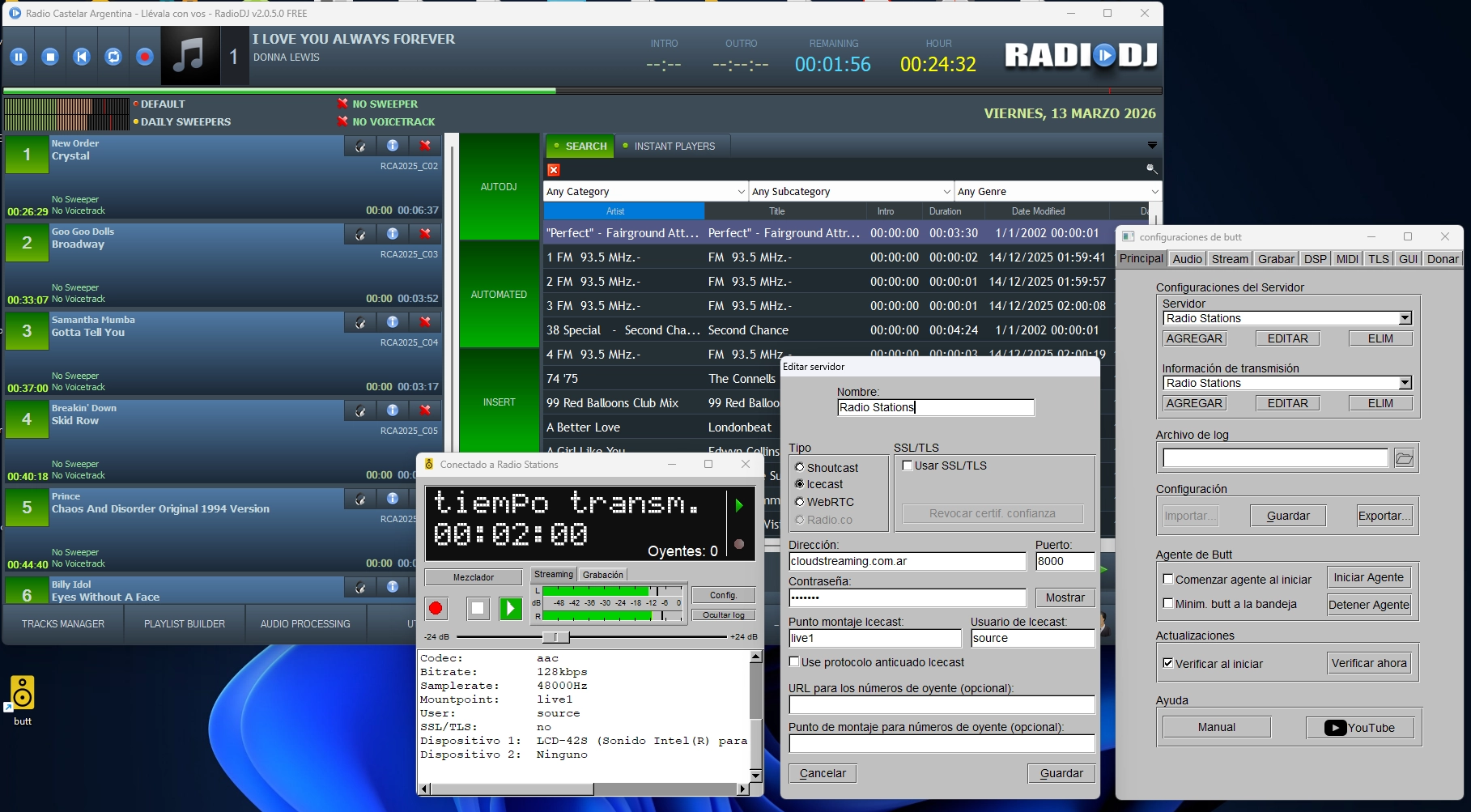1471x812 pixels.
Task: Pause playback in the RadioDJ player
Action: tap(19, 57)
